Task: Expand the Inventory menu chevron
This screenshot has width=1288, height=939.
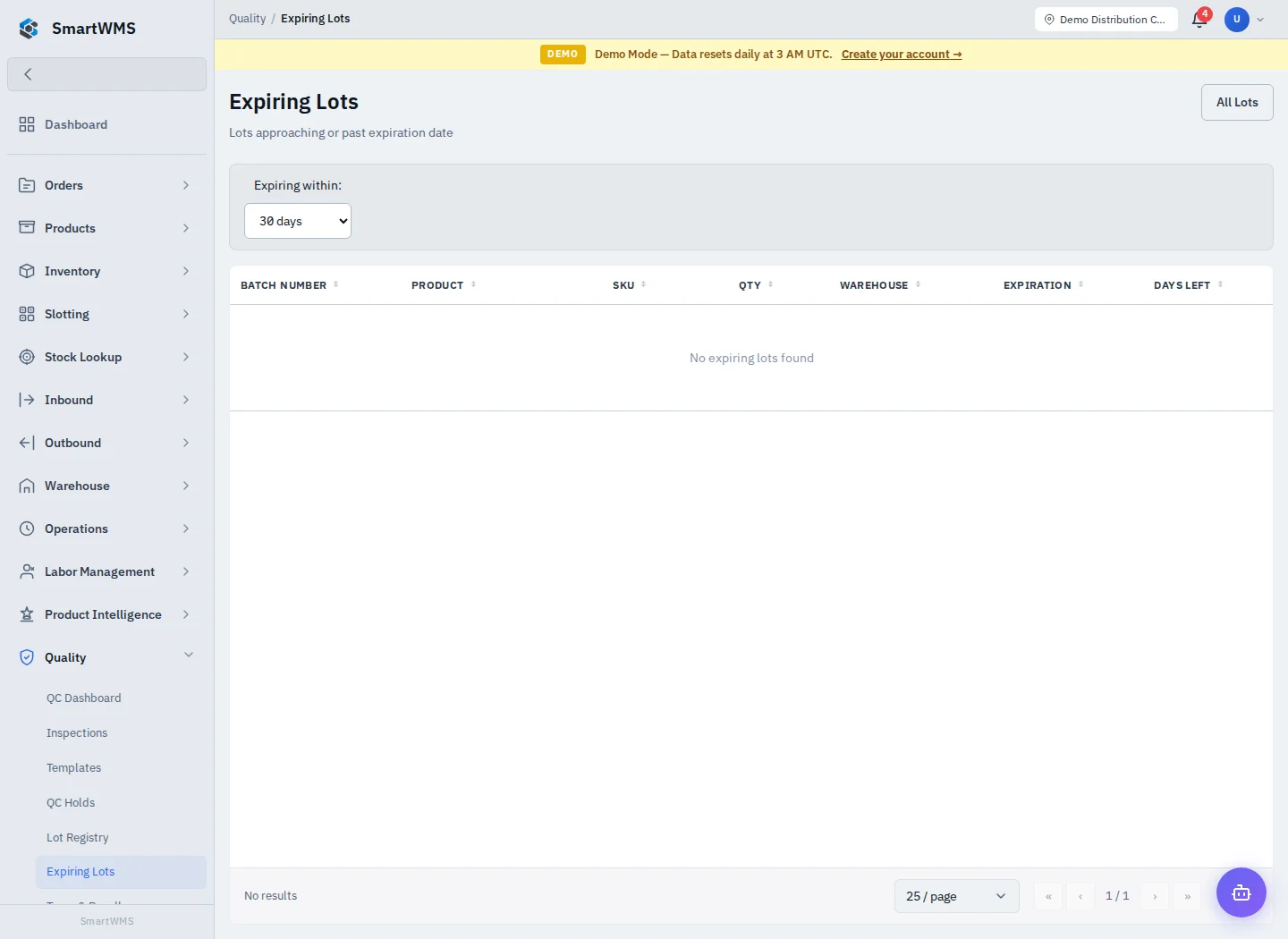Action: 186,271
